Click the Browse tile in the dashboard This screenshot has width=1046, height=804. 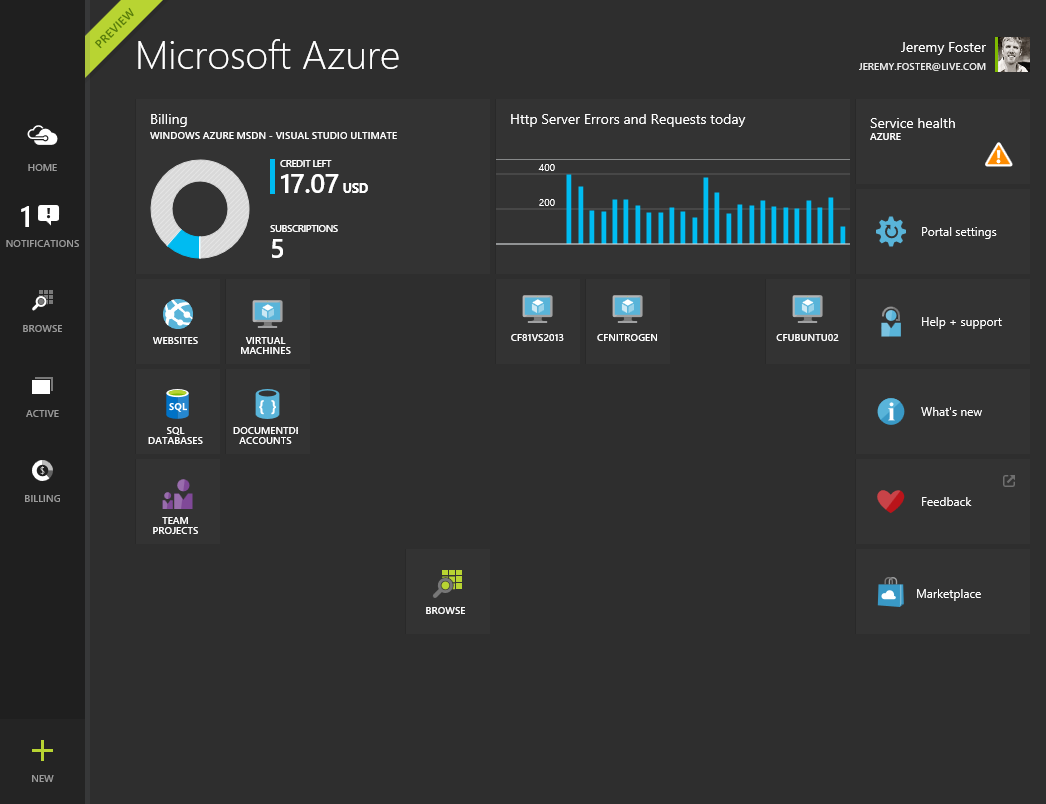pyautogui.click(x=447, y=590)
